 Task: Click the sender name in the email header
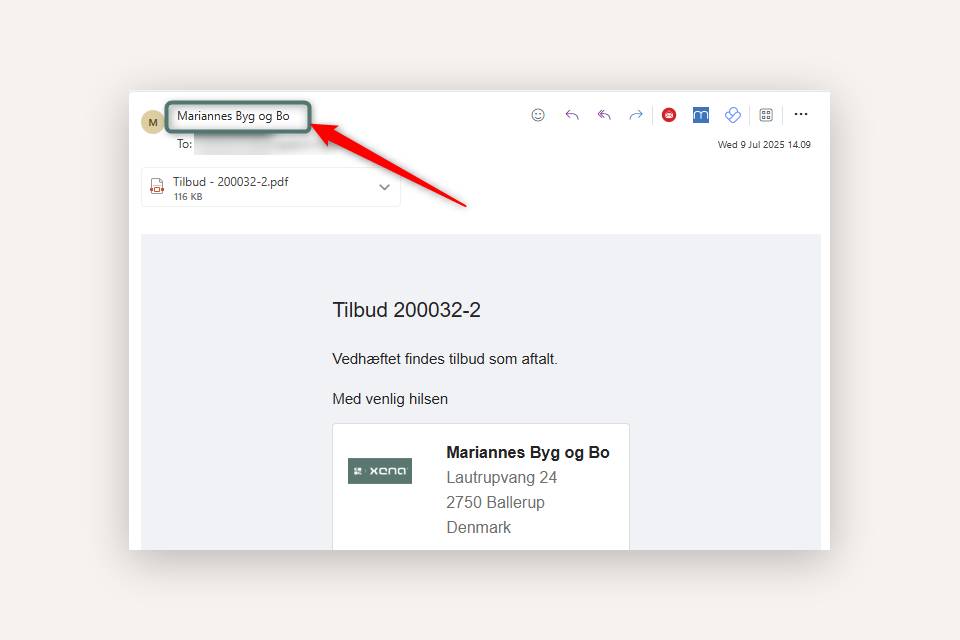tap(233, 116)
